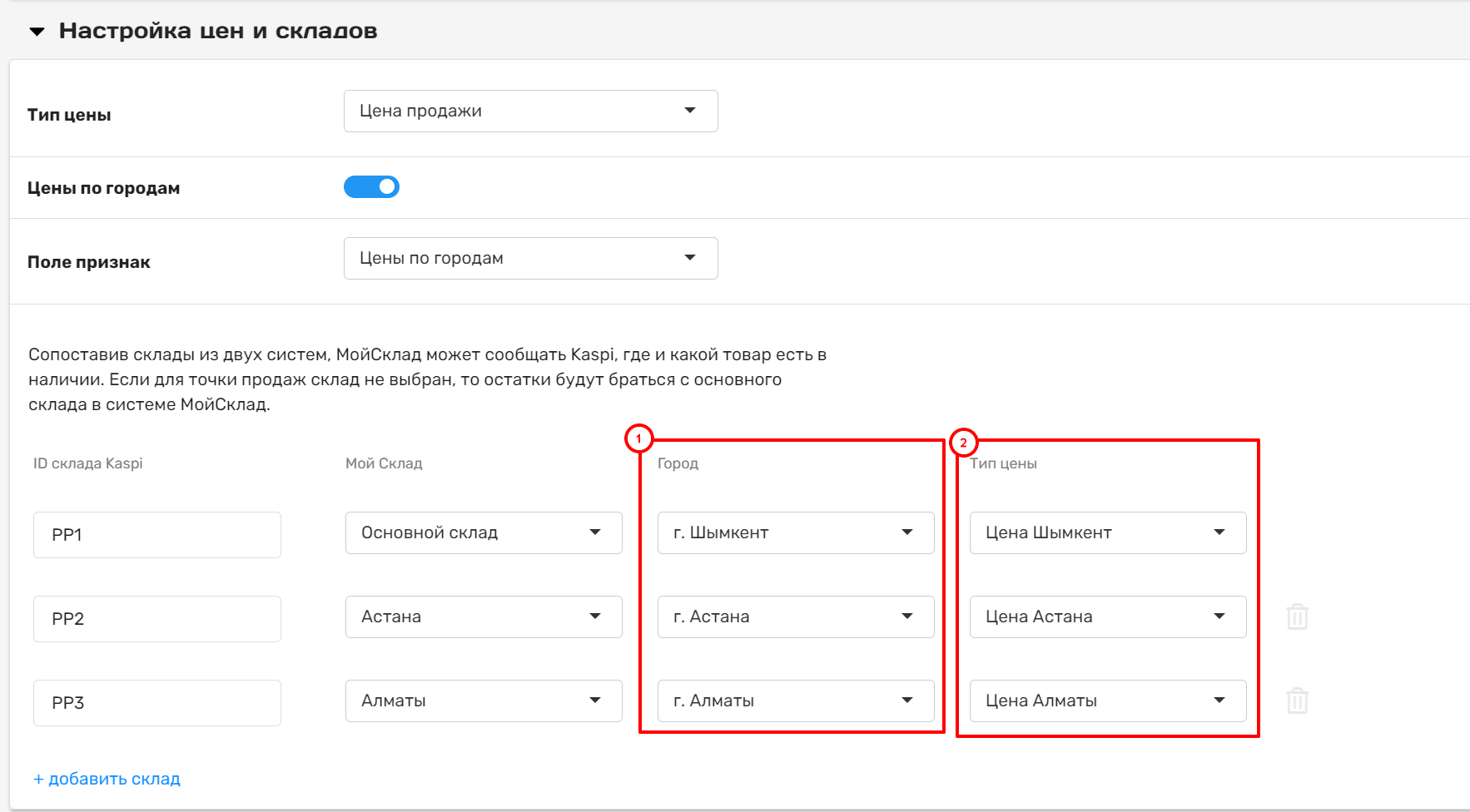
Task: Delete the PP2 warehouse row with trash icon
Action: (1298, 616)
